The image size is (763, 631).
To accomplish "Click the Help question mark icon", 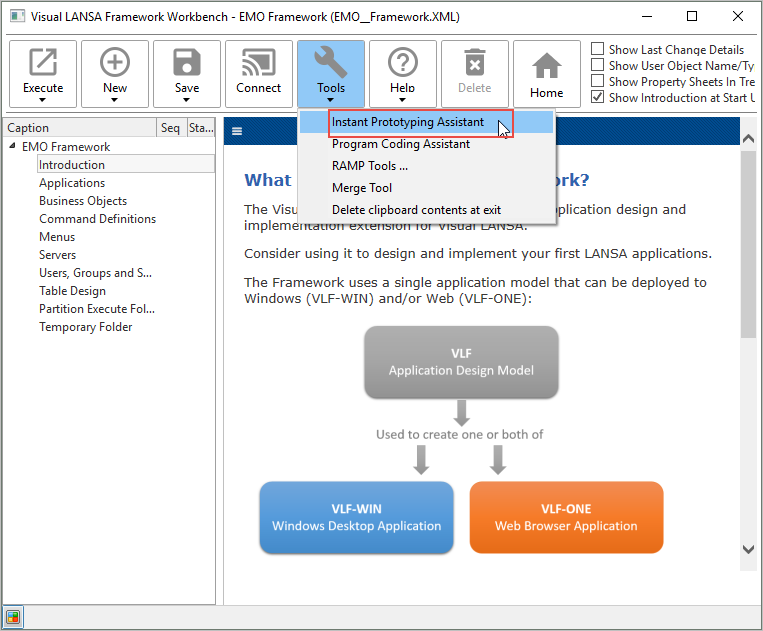I will pos(402,62).
